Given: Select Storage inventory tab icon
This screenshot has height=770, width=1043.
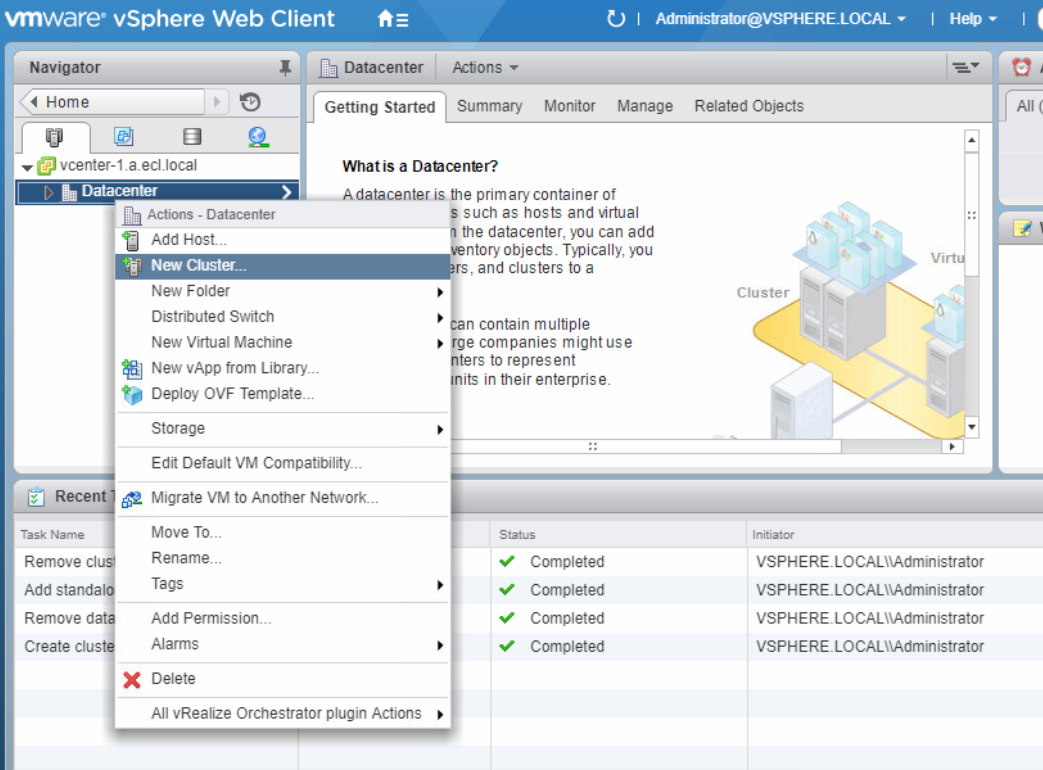Looking at the screenshot, I should click(x=192, y=137).
